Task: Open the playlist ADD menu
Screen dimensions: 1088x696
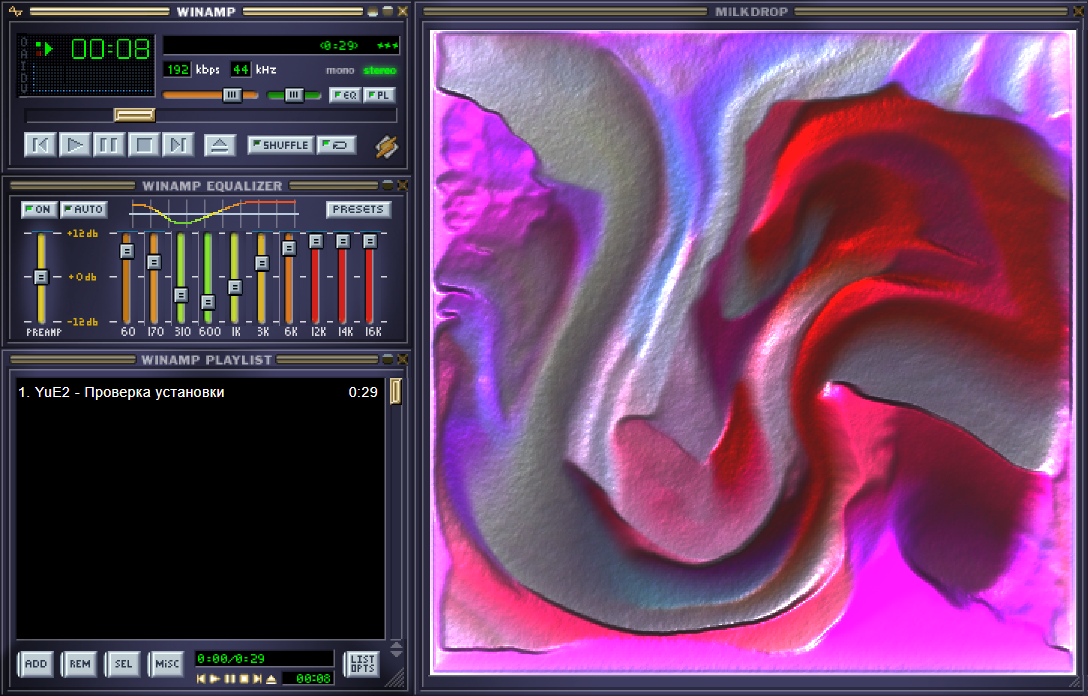Action: click(x=35, y=664)
